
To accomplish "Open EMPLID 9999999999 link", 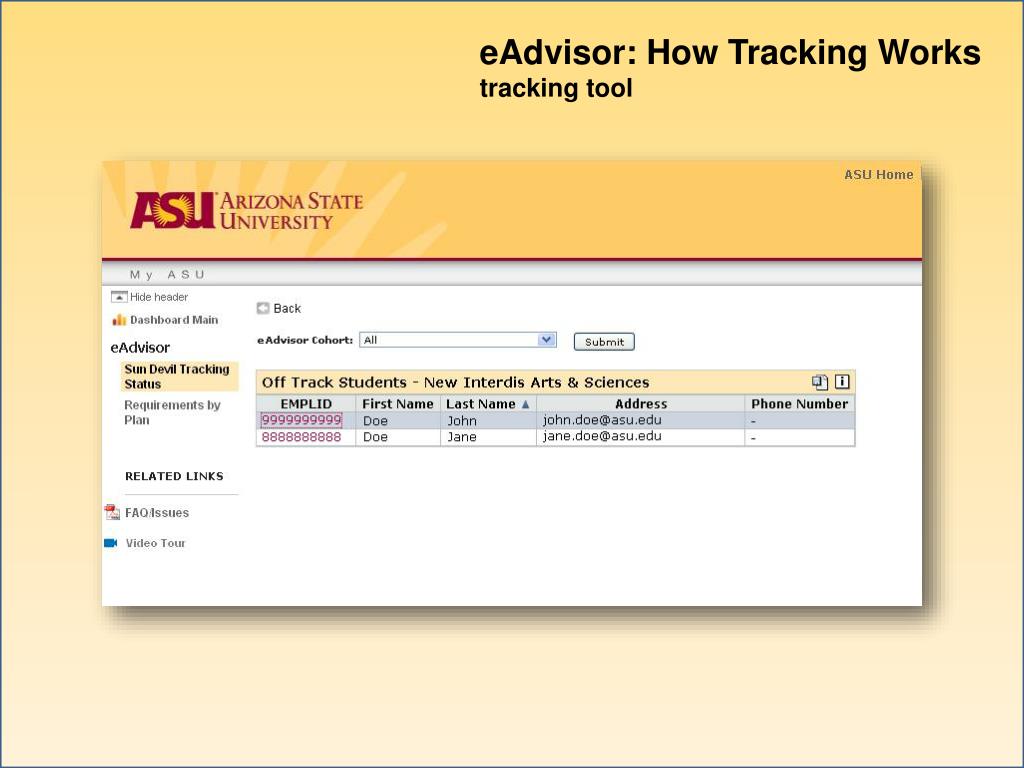I will click(301, 420).
